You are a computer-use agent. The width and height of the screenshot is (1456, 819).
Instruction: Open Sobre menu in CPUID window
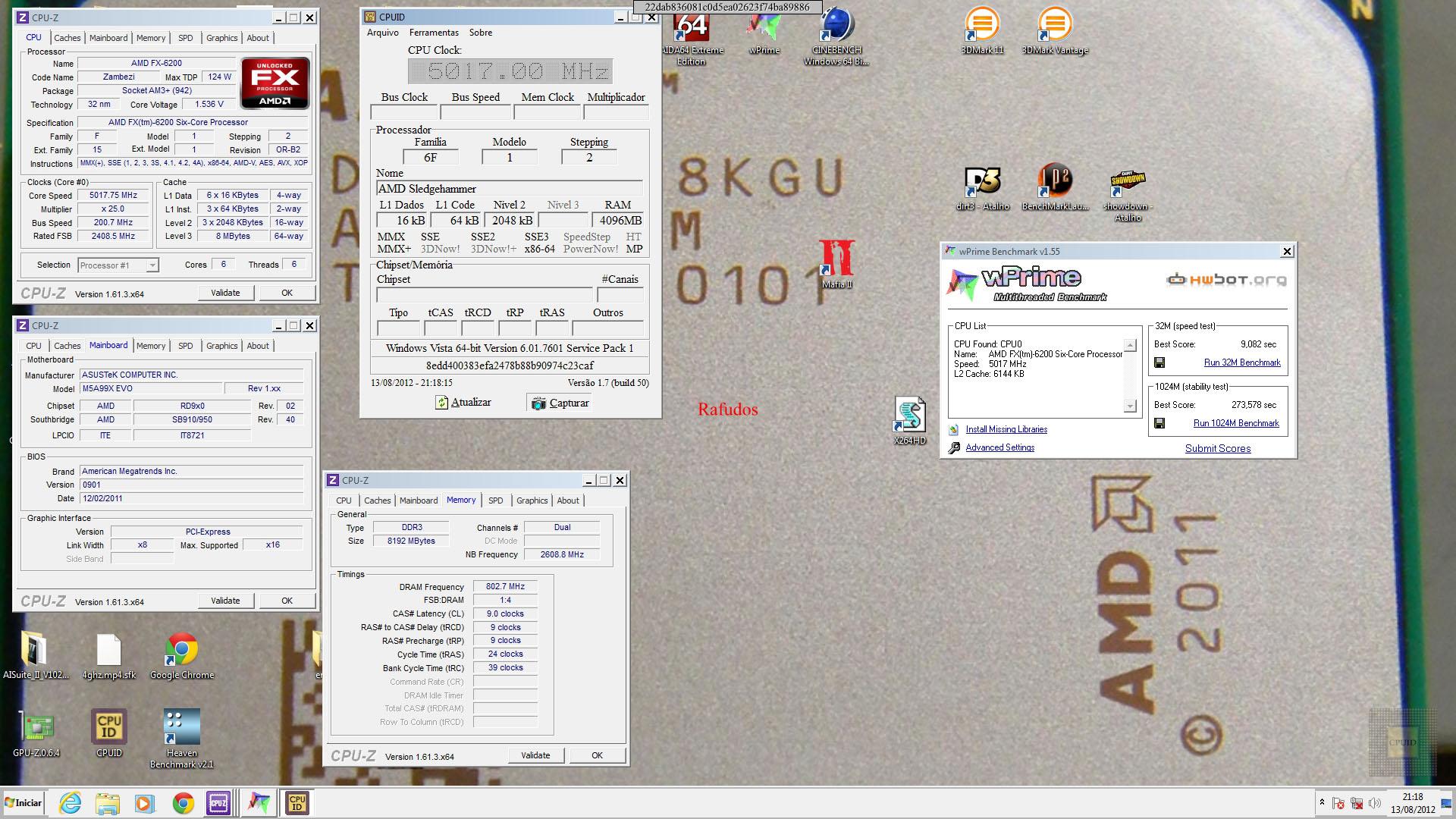tap(481, 33)
